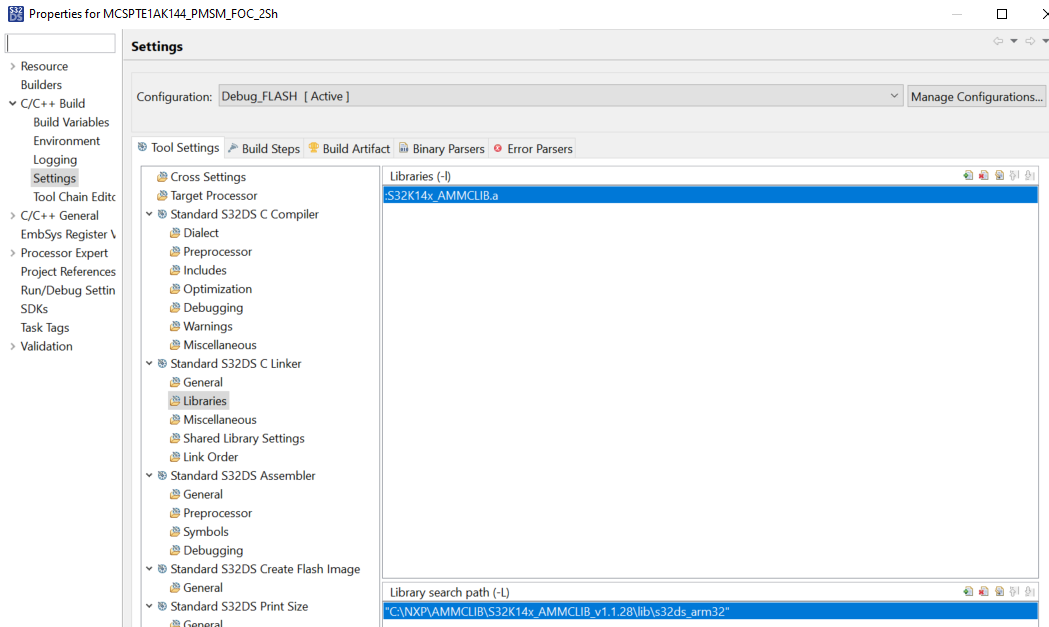The image size is (1049, 627).
Task: Expand the Resource tree item
Action: [11, 65]
